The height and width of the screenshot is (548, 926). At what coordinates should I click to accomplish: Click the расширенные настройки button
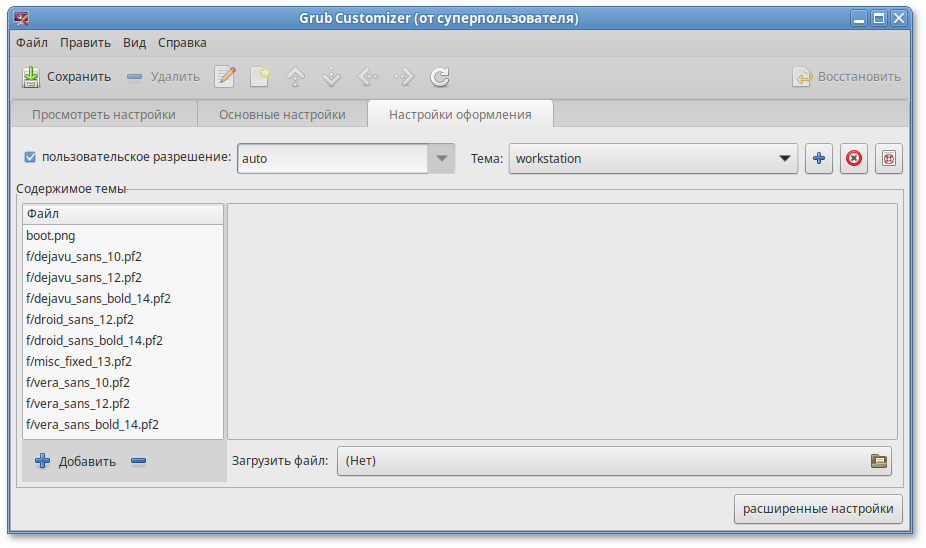coord(818,509)
